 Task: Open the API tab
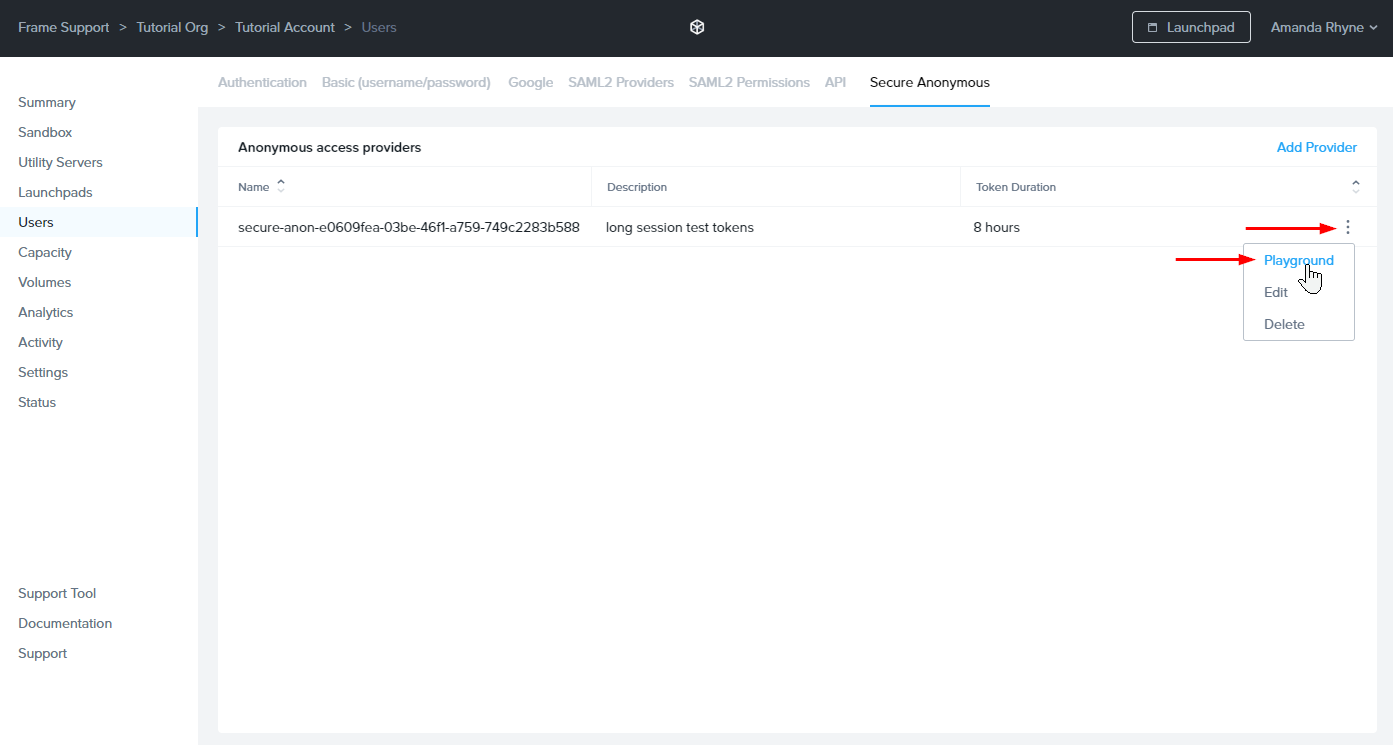pos(835,82)
